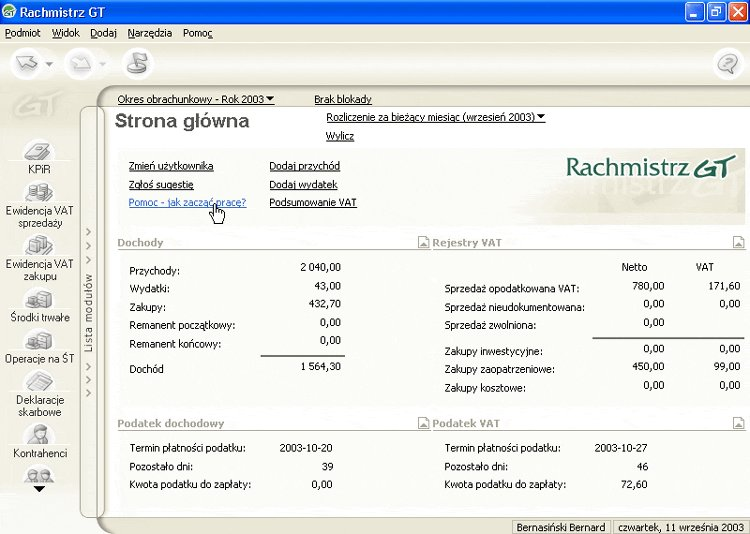Open the Podmiot menu
This screenshot has height=534, width=750.
coord(22,33)
